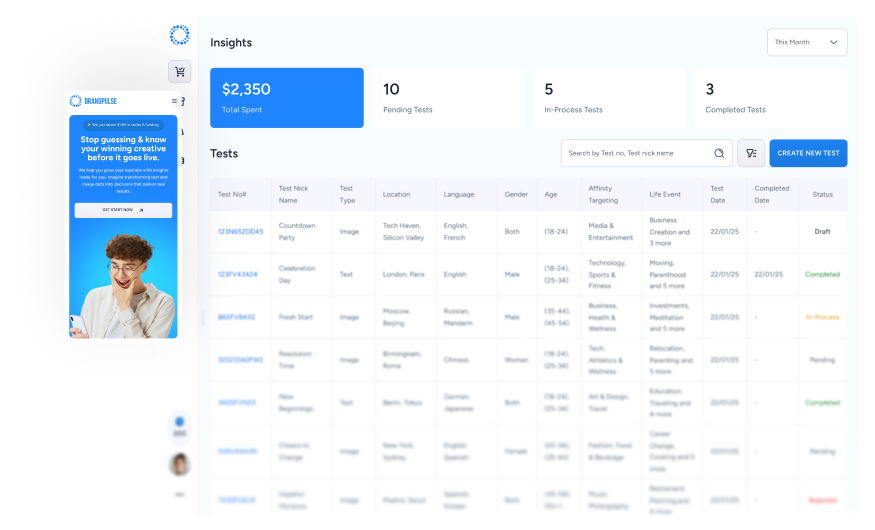
Task: Select the $2,350 Total Spent card
Action: 287,98
